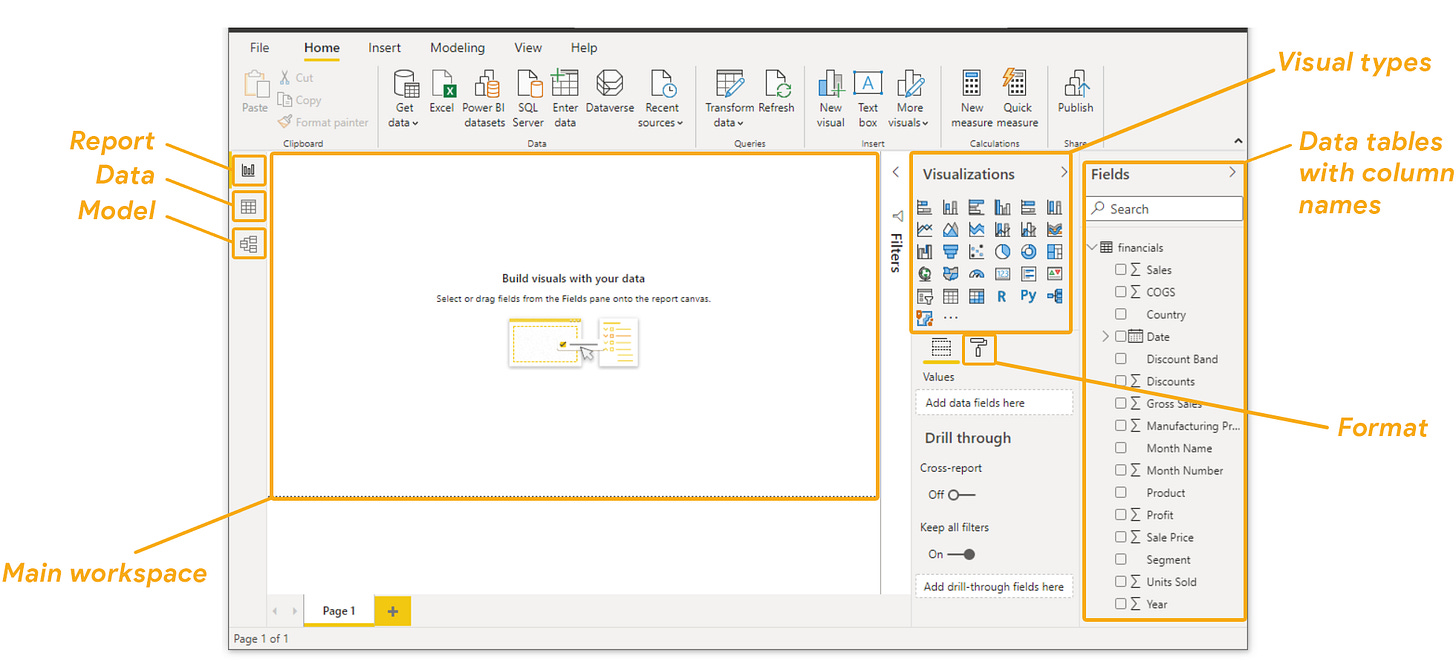Image resolution: width=1456 pixels, height=662 pixels.
Task: Select the Pie chart visual
Action: (x=1002, y=252)
